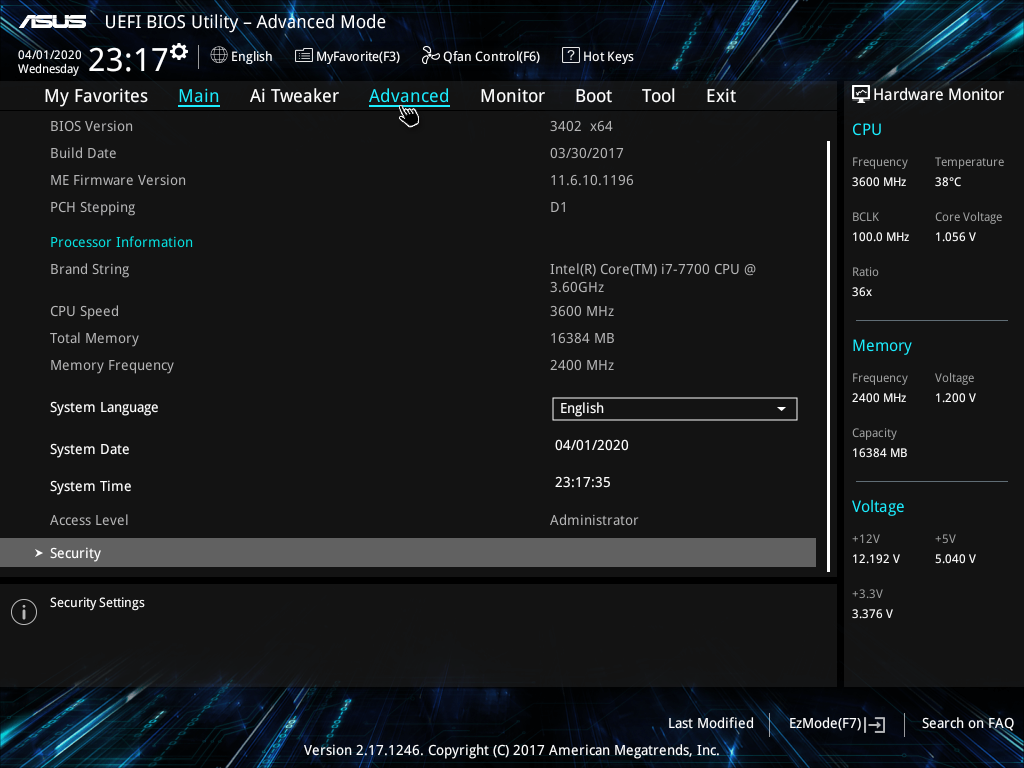Click the System Time label
Screen dimensions: 1024x768
(x=91, y=487)
